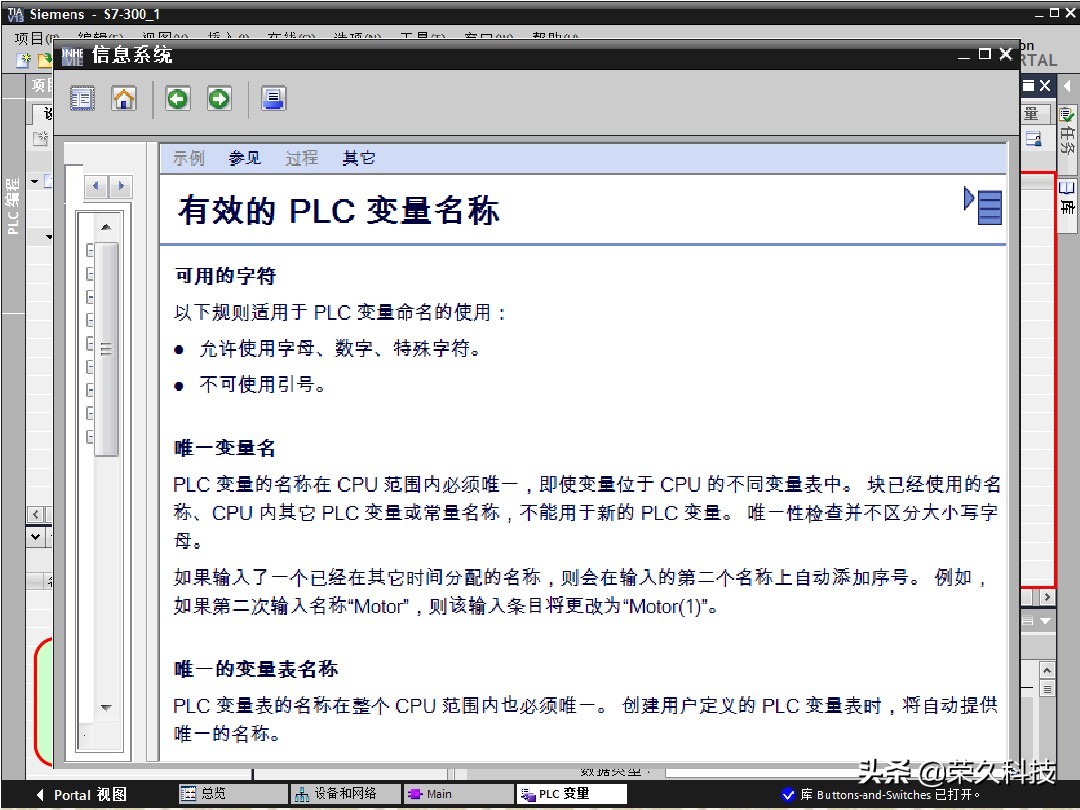Open the PLC 变量 editor tab
This screenshot has width=1080, height=810.
tap(570, 794)
